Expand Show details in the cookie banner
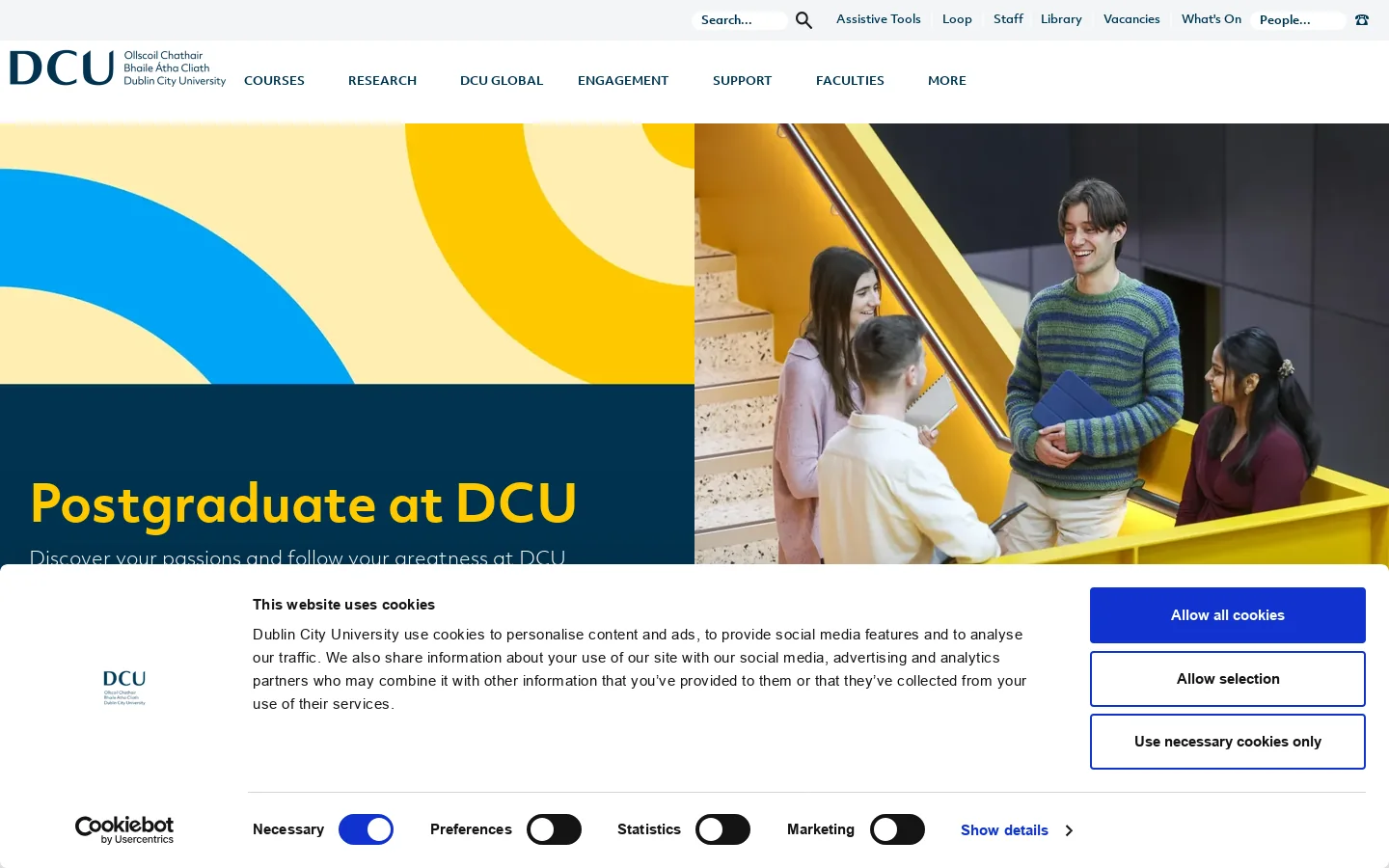The image size is (1389, 868). (1016, 830)
